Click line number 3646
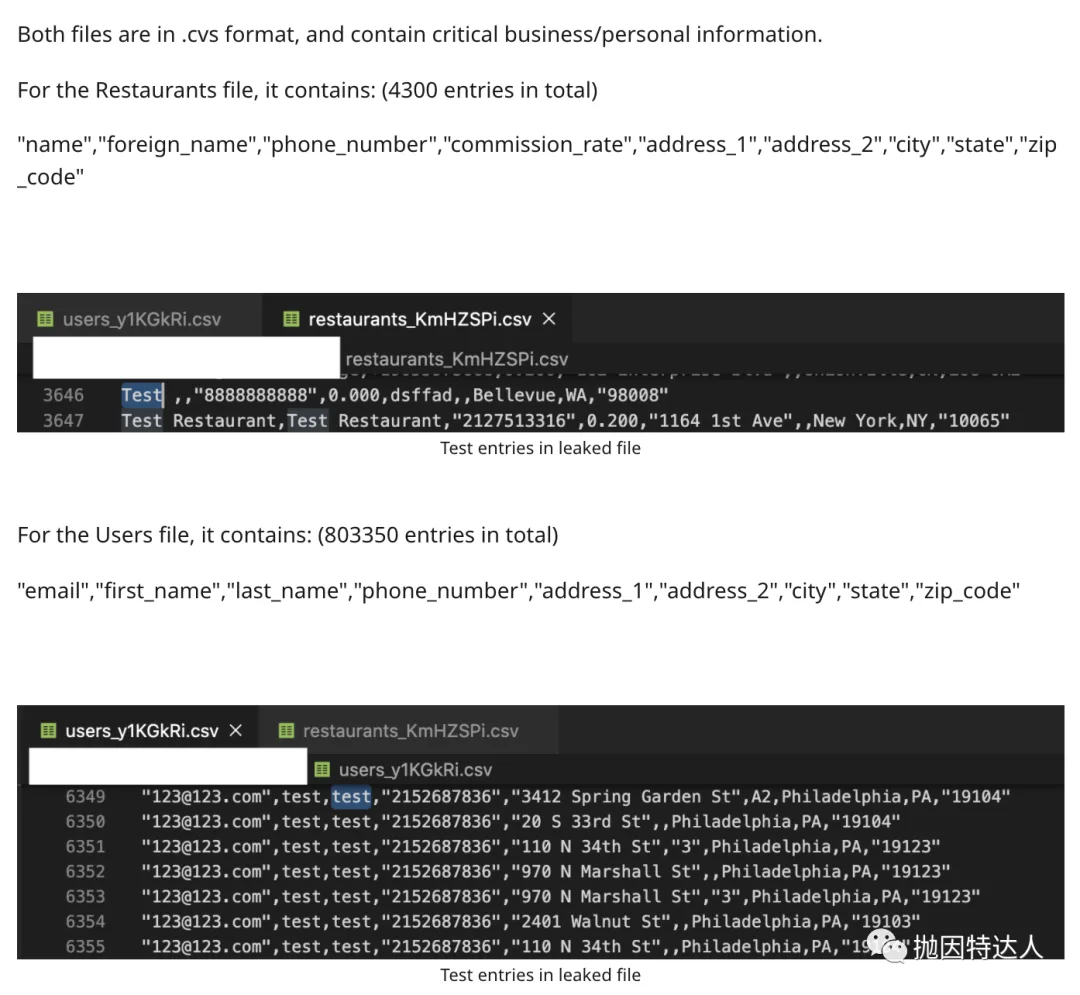Viewport: 1080px width, 995px height. point(63,395)
